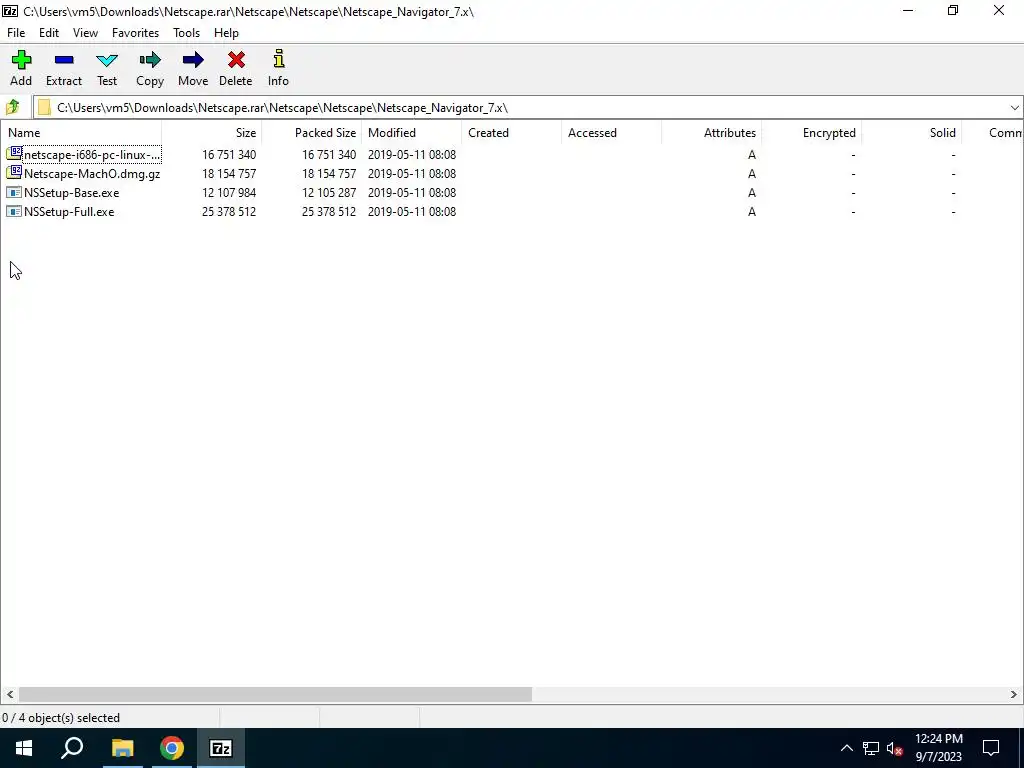The width and height of the screenshot is (1024, 768).
Task: Open Google Chrome from taskbar
Action: pyautogui.click(x=172, y=748)
